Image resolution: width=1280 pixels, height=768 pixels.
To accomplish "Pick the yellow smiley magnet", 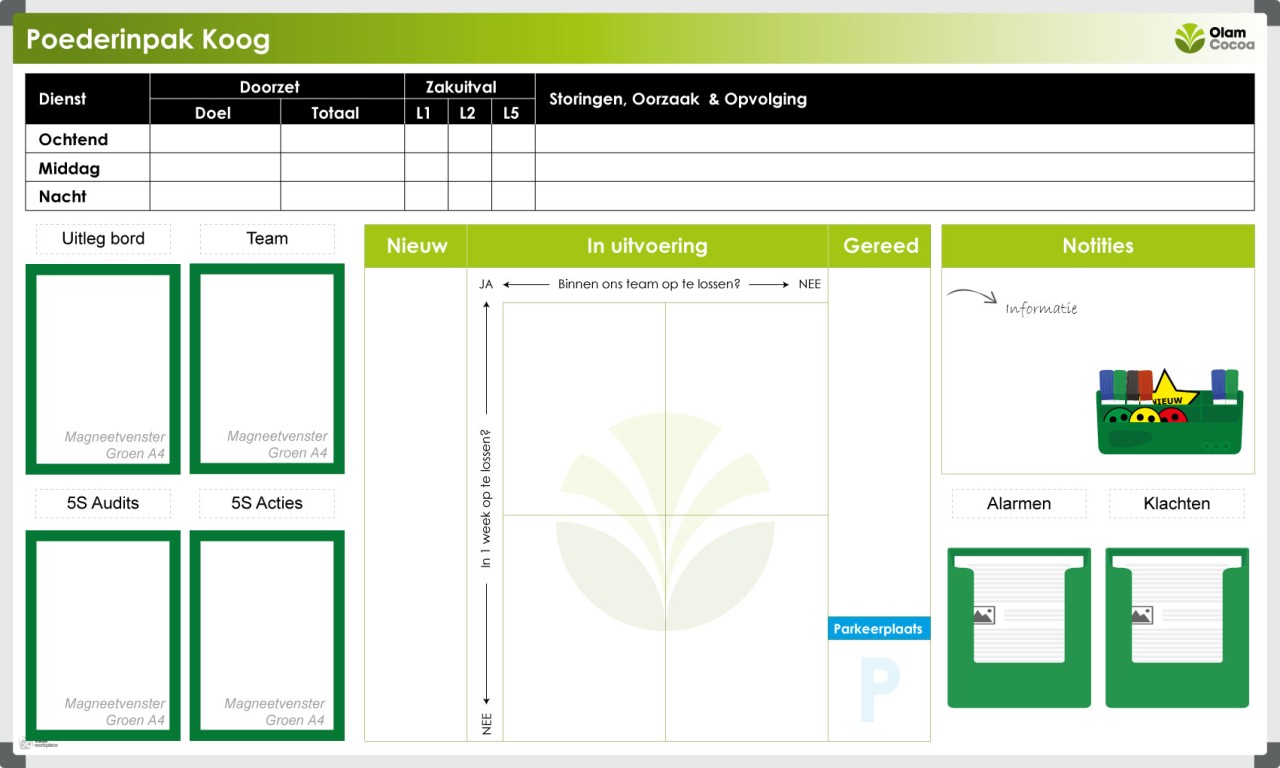I will 1145,416.
